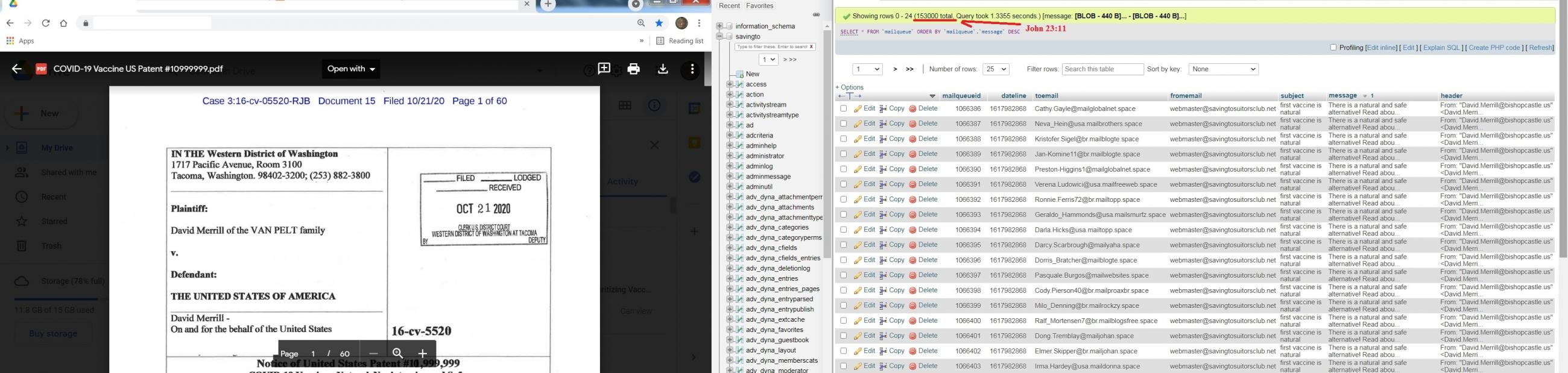The width and height of the screenshot is (1568, 373).
Task: Bookmark page with the star icon
Action: pyautogui.click(x=659, y=23)
